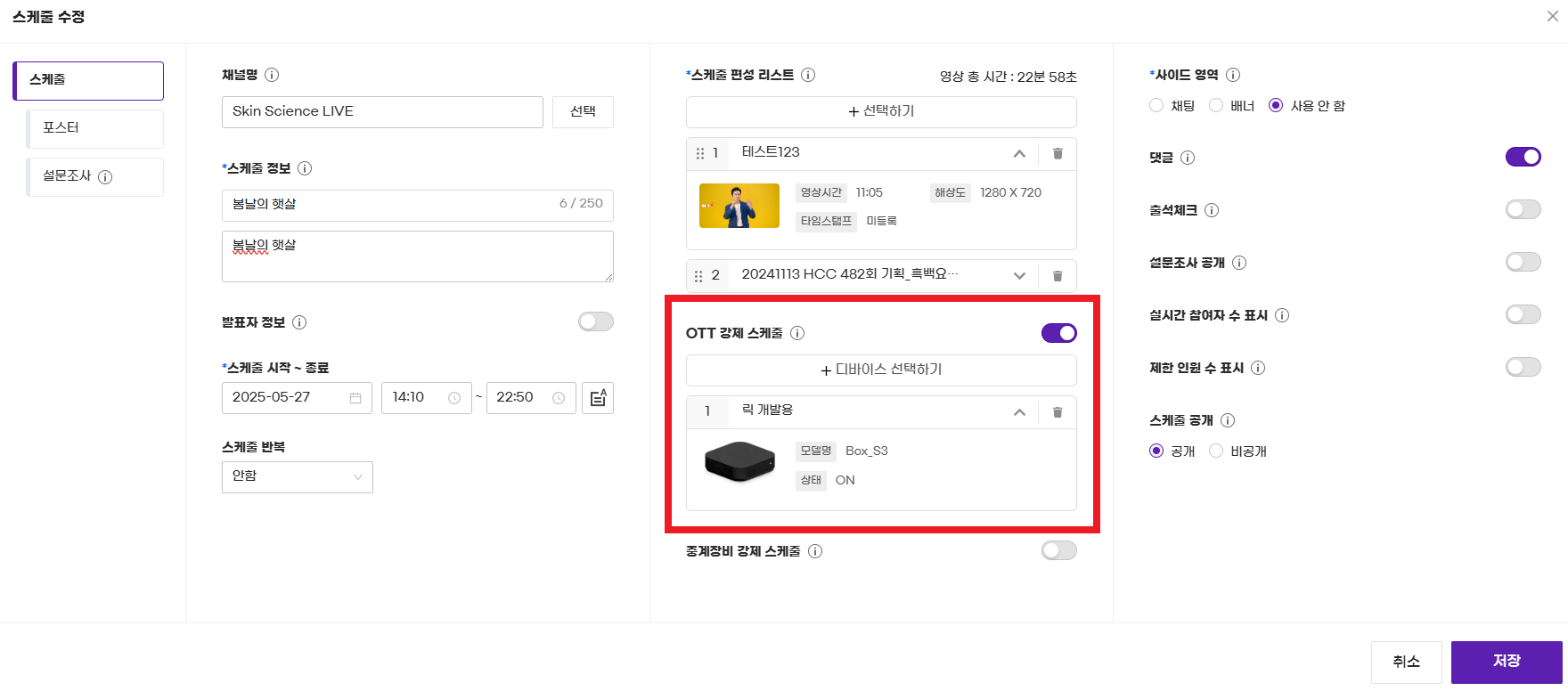The height and width of the screenshot is (691, 1568).
Task: Toggle the 발표자 정보 switch
Action: tap(596, 321)
